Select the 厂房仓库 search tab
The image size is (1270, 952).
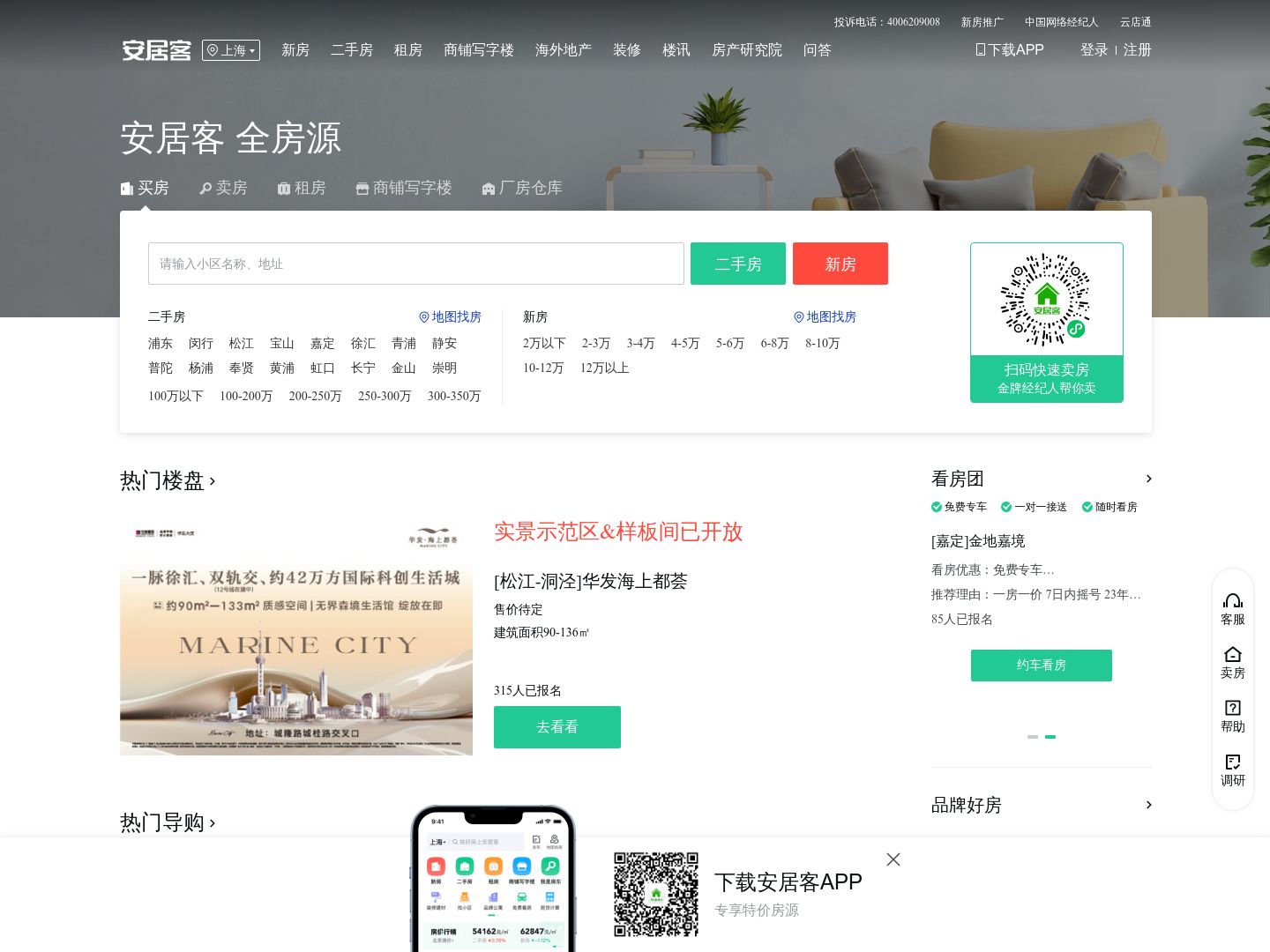522,188
